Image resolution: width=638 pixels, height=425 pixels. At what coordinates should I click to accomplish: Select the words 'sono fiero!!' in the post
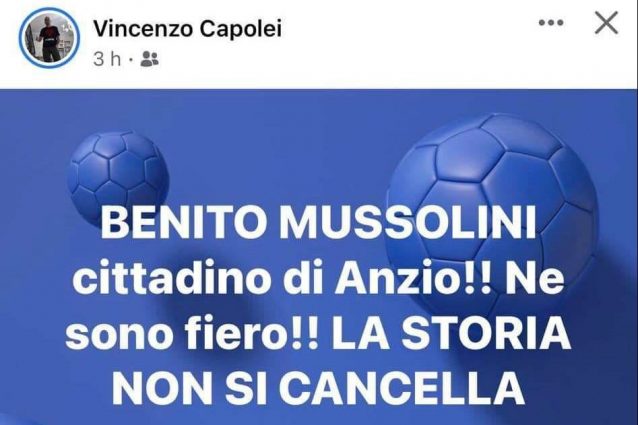(191, 335)
